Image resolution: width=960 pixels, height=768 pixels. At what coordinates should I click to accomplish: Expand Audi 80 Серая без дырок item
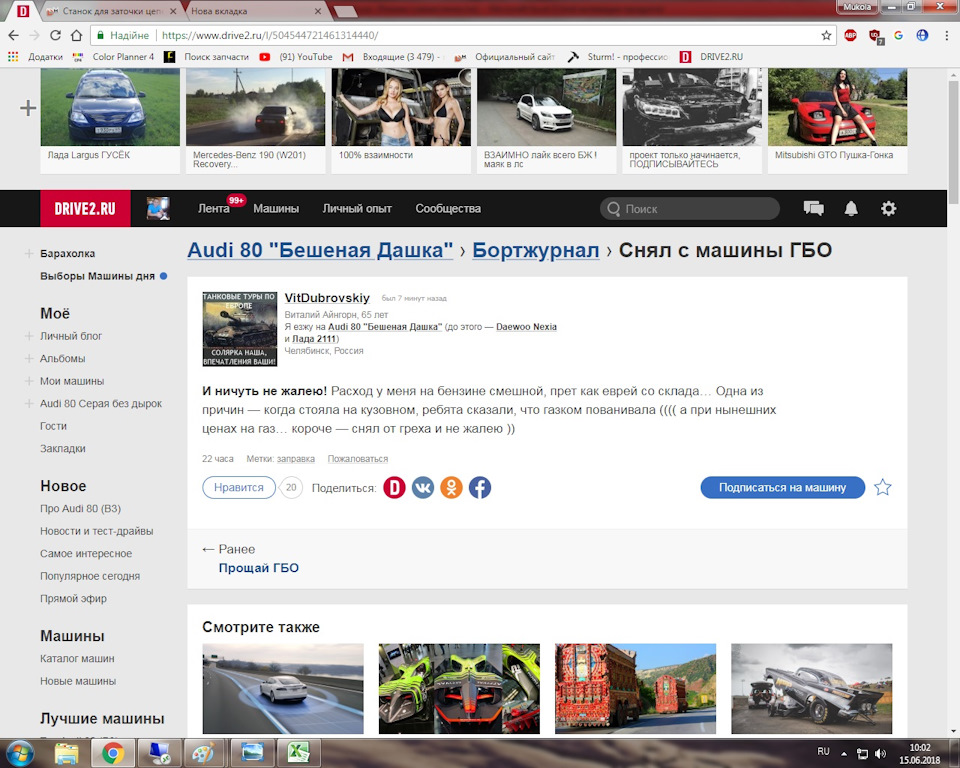[29, 404]
